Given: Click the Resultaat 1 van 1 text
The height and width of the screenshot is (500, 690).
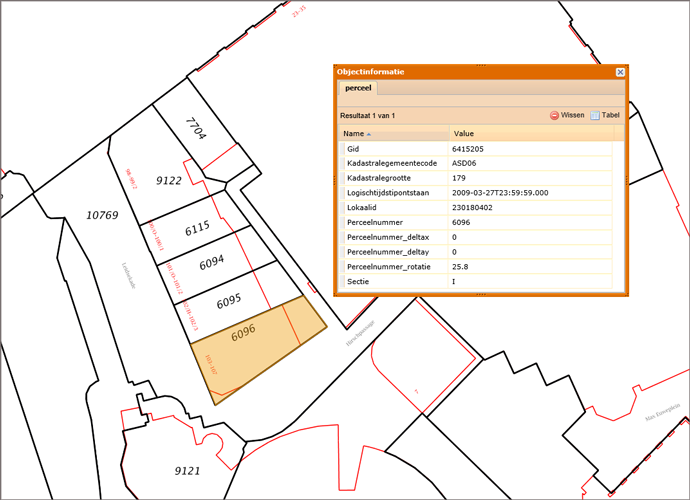Looking at the screenshot, I should (x=367, y=116).
